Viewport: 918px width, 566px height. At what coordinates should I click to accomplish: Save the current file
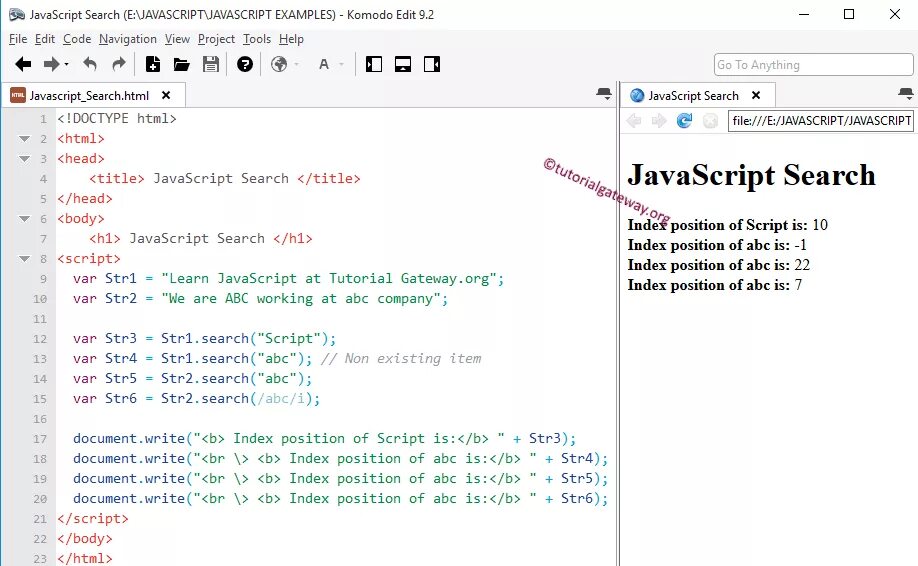(x=211, y=64)
